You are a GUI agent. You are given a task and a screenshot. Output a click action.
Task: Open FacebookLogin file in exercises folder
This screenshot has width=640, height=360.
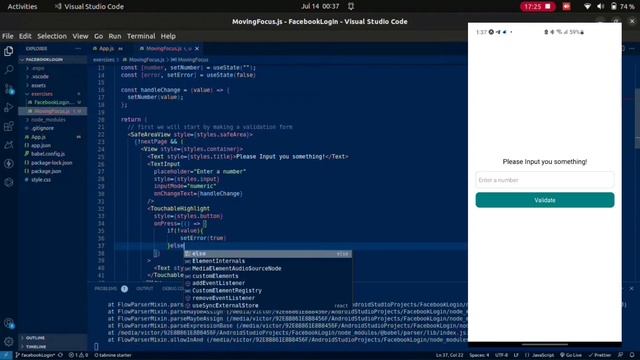click(x=52, y=102)
